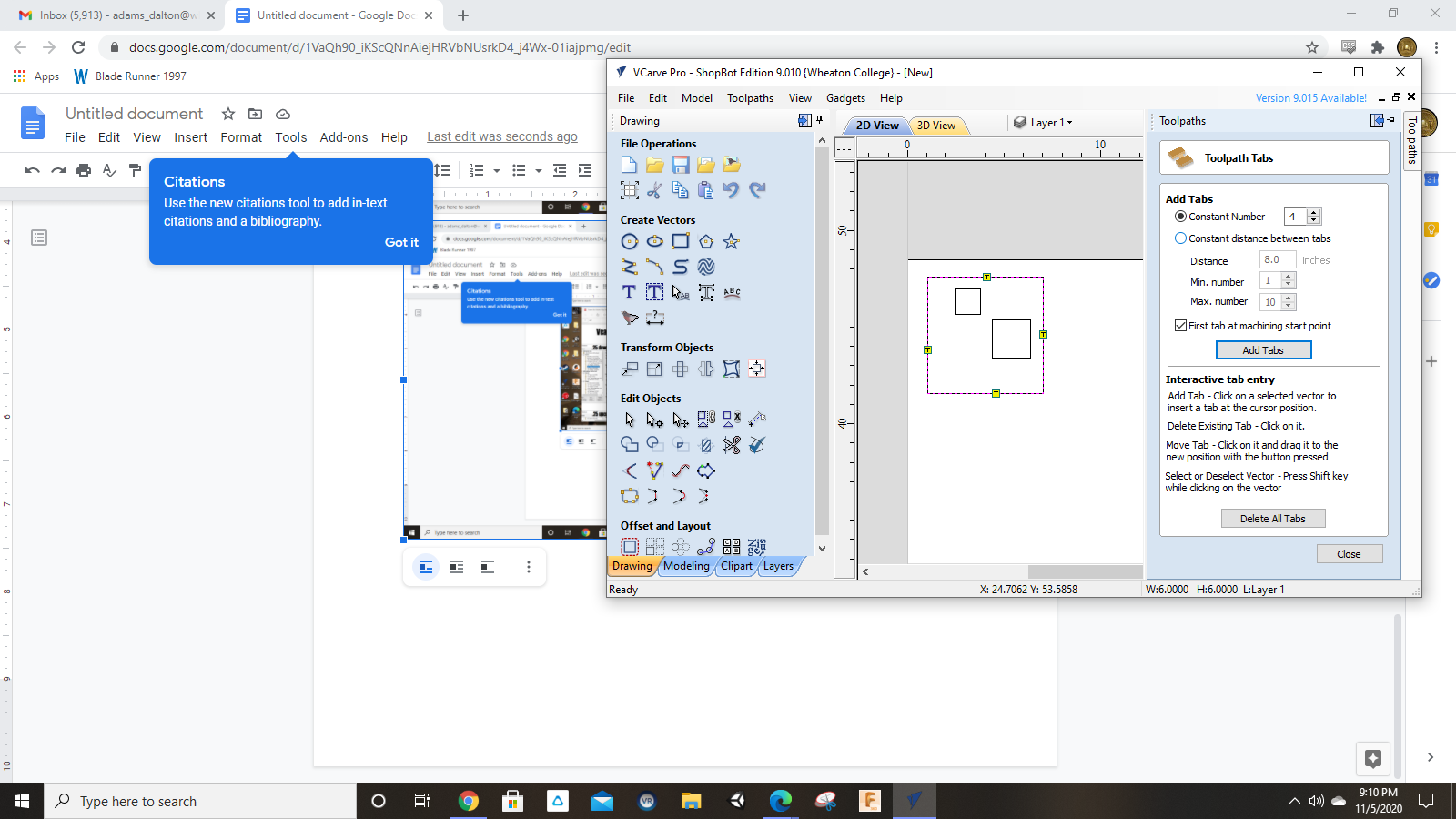Open the Trace Bitmap bird icon

(629, 318)
